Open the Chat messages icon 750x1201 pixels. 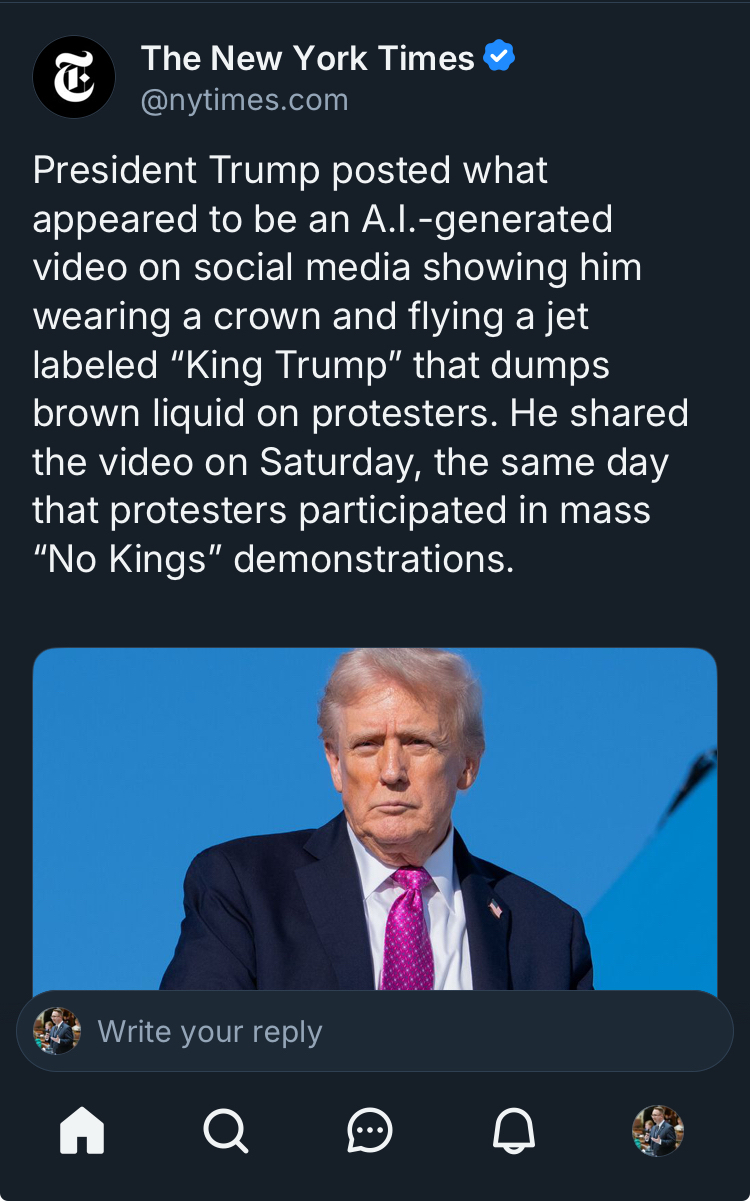click(370, 1132)
